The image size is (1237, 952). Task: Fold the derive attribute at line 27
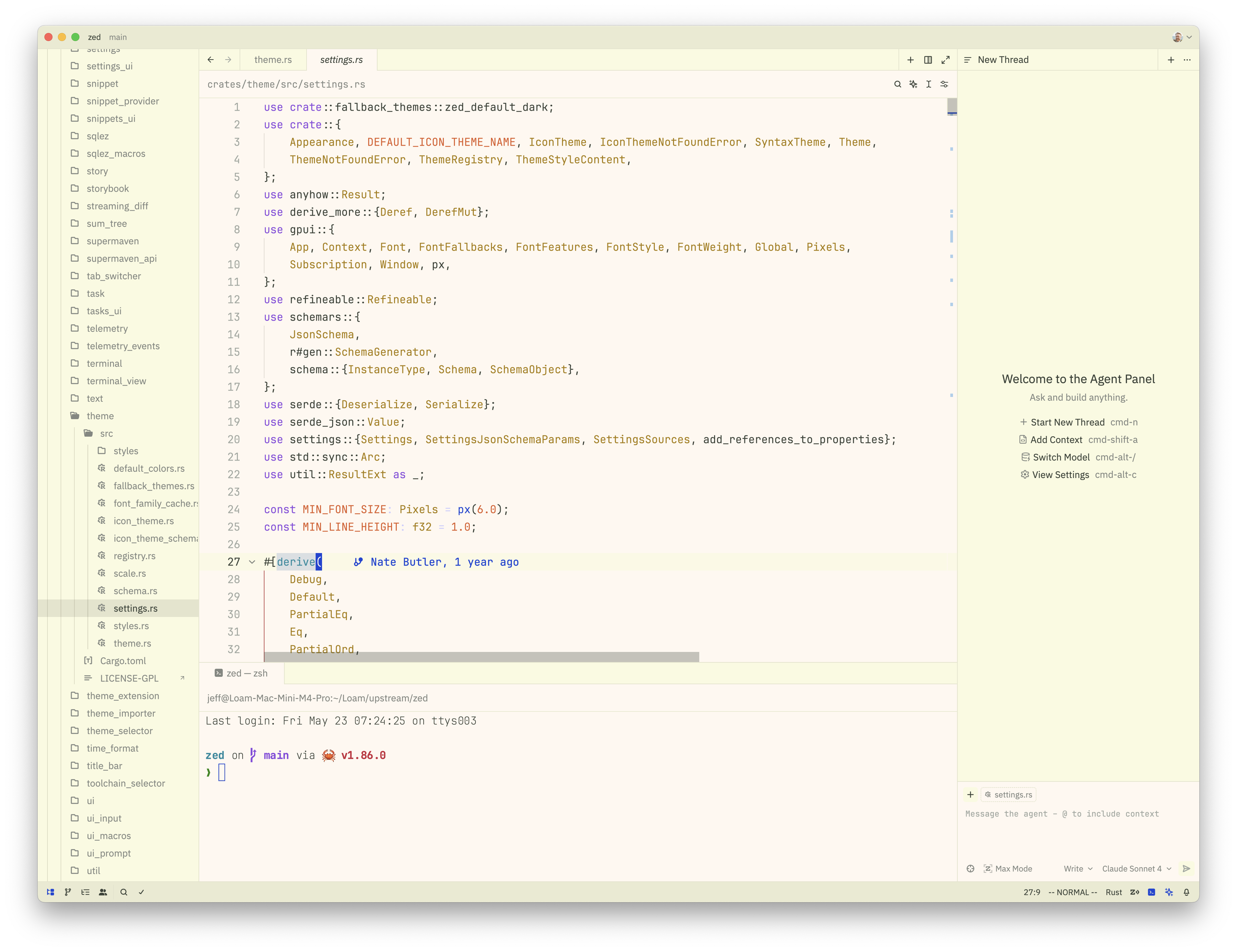[x=252, y=562]
